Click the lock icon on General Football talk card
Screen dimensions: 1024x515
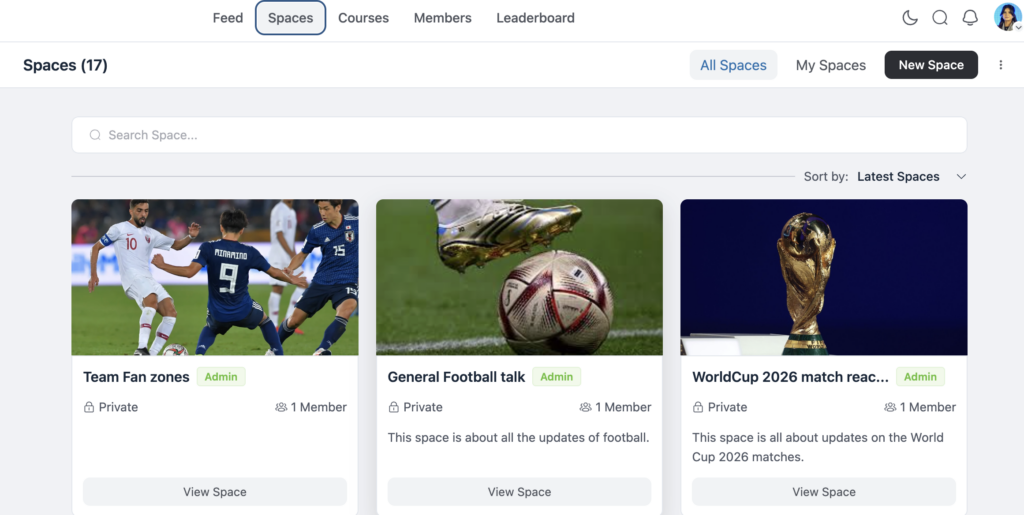point(394,407)
